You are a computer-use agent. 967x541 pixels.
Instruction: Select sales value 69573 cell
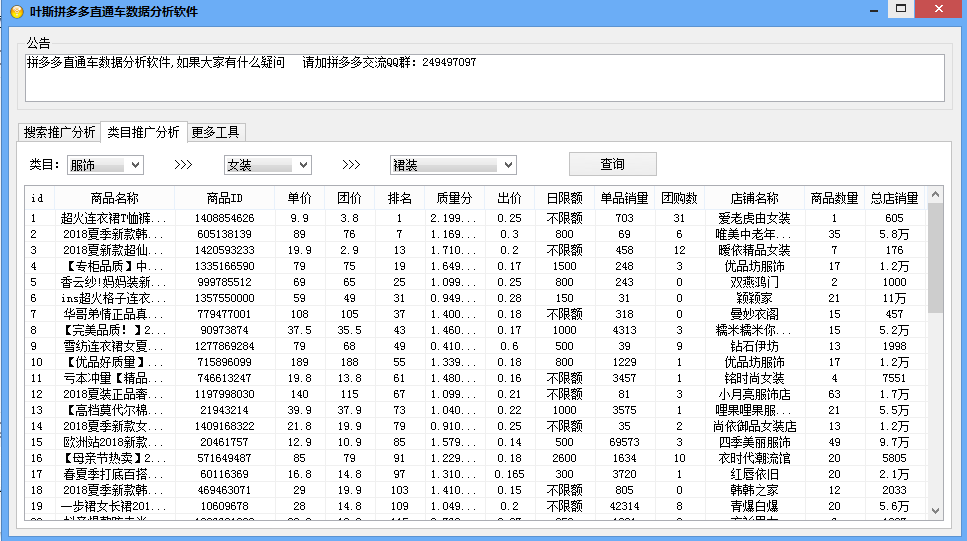(624, 442)
